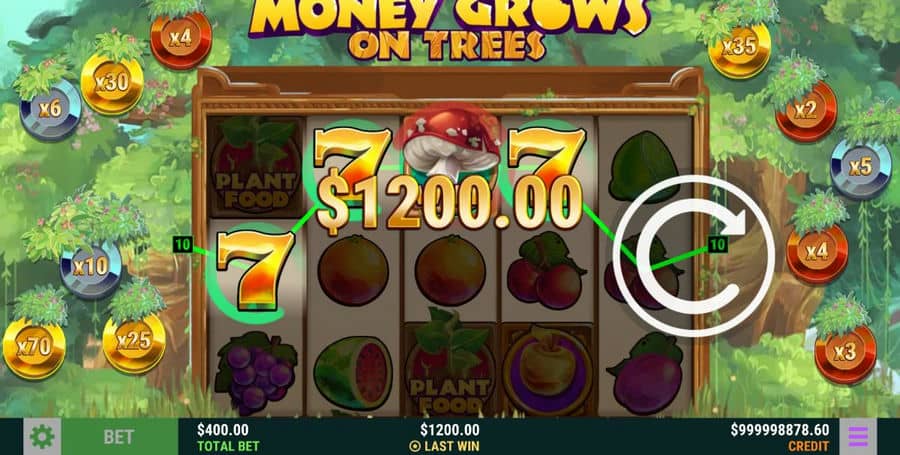Open the purple hamburger menu
Screen dimensions: 900x455
click(x=858, y=437)
